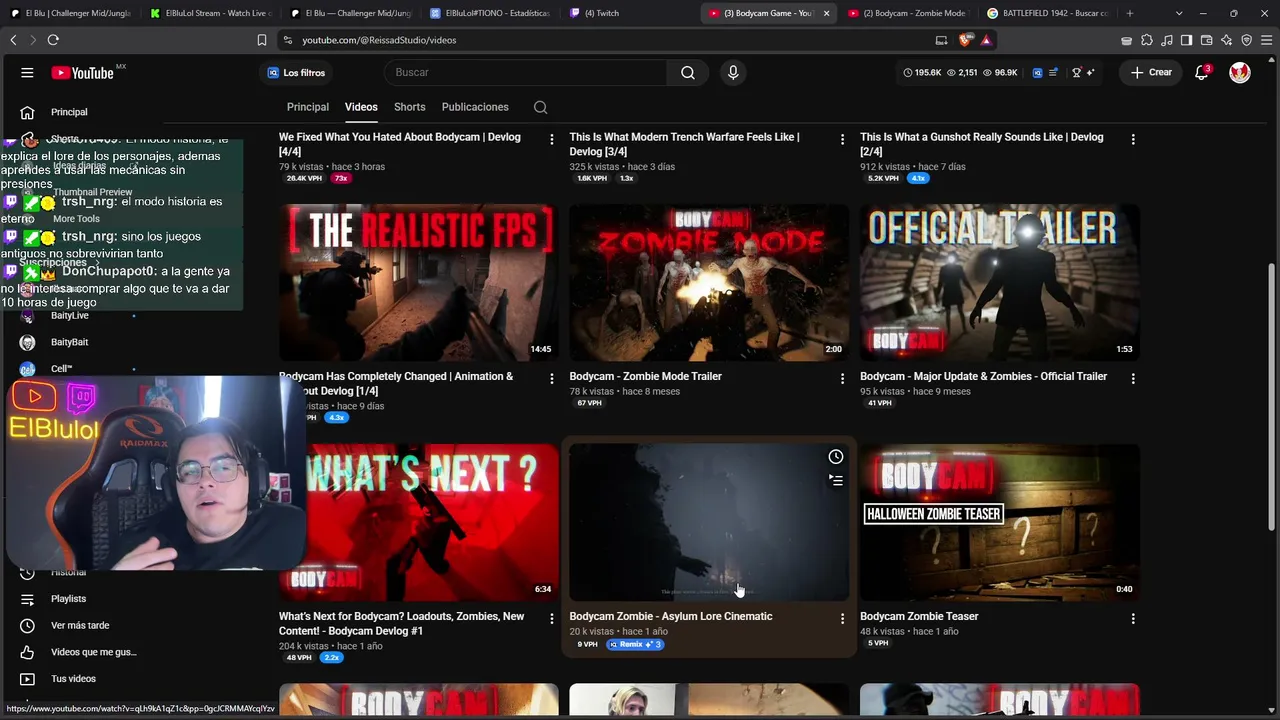Click the browser address bar URL
Image resolution: width=1280 pixels, height=720 pixels.
coord(380,40)
